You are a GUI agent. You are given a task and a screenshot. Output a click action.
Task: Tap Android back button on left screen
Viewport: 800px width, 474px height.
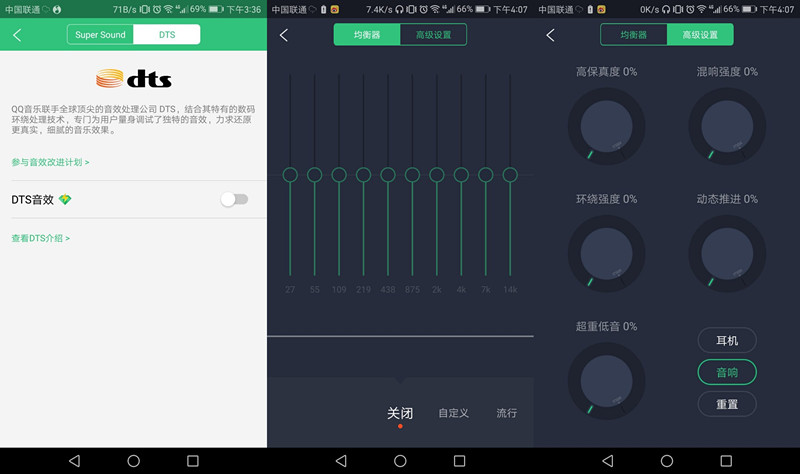[74, 461]
